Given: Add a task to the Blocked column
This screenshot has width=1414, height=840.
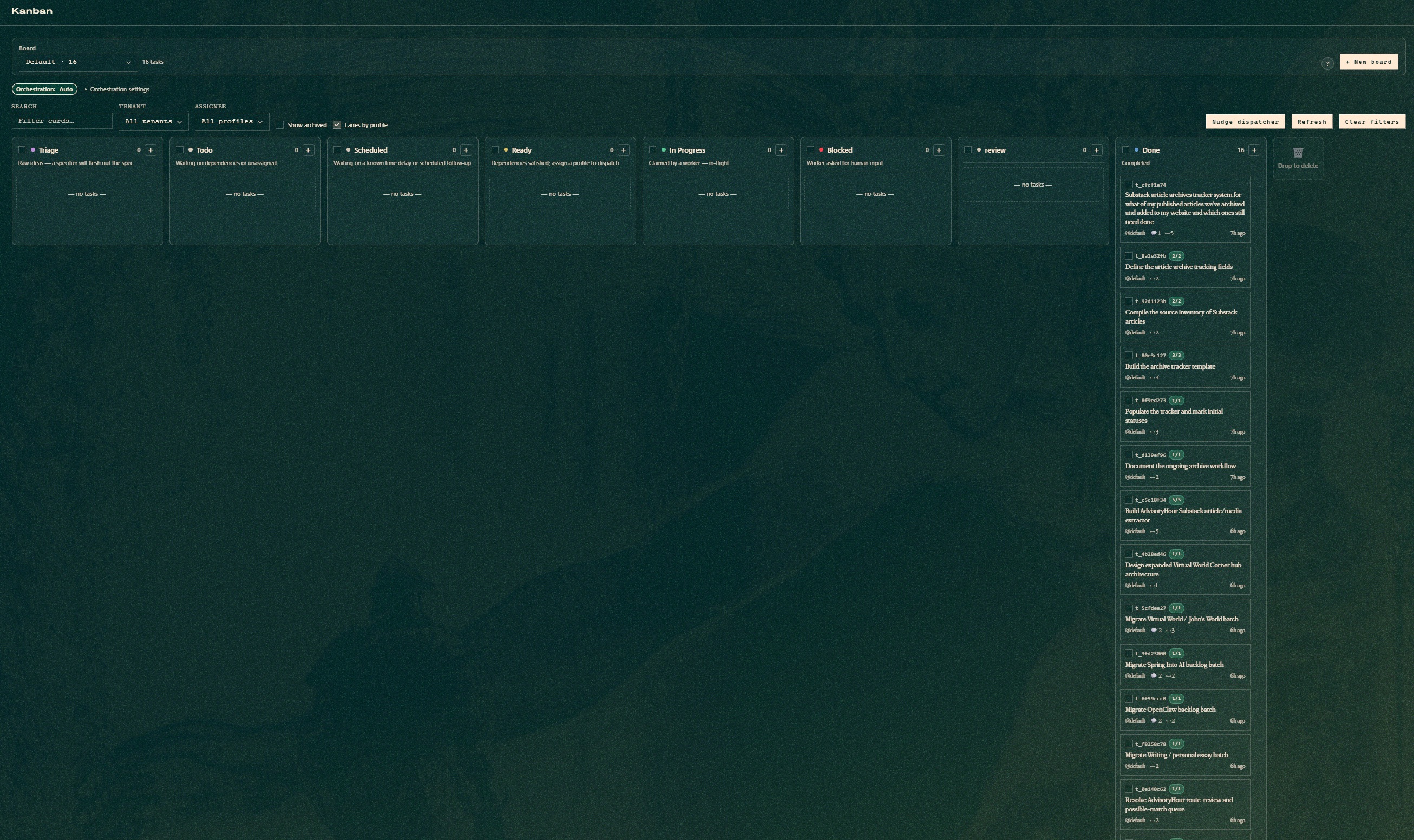Looking at the screenshot, I should coord(939,150).
